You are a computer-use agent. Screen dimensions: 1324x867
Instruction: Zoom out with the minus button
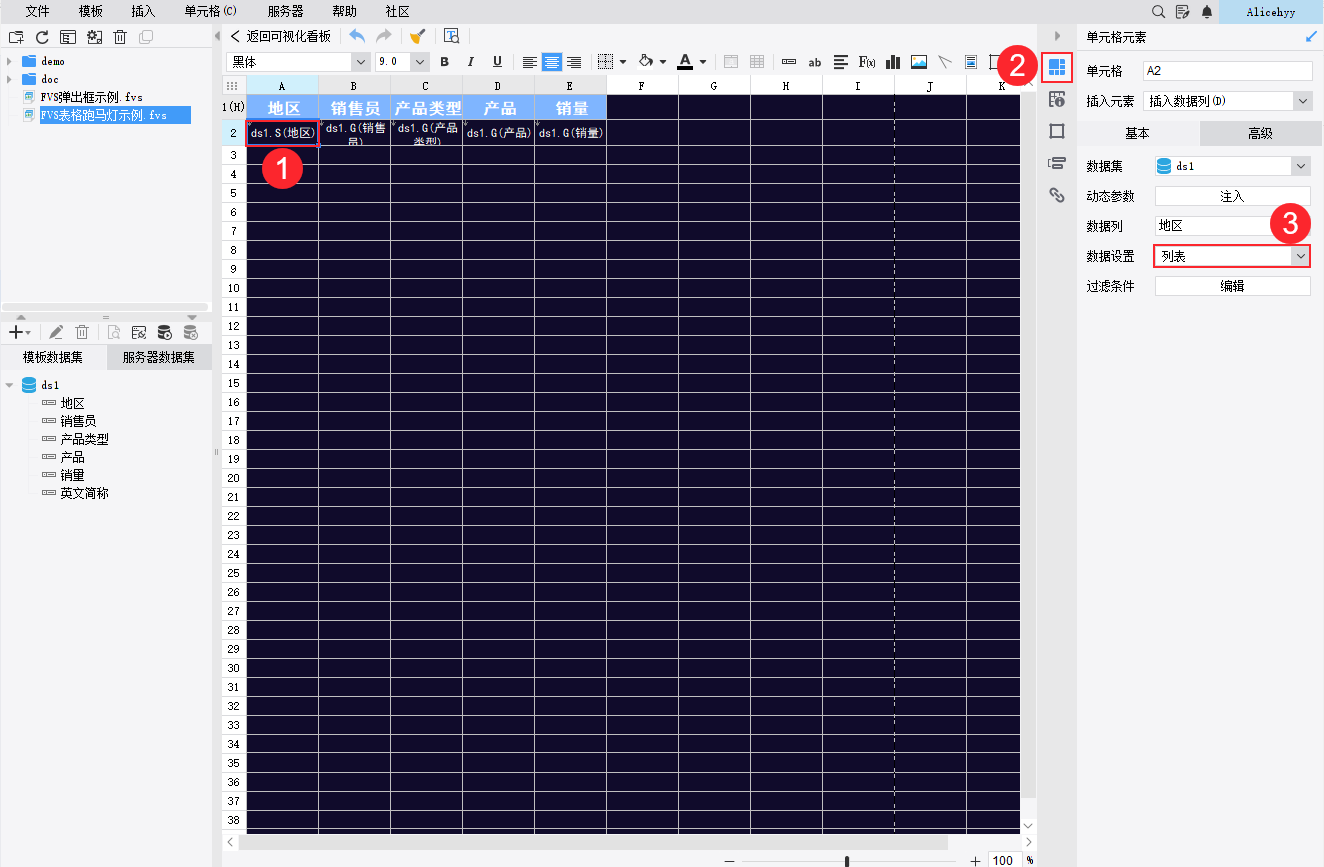730,861
